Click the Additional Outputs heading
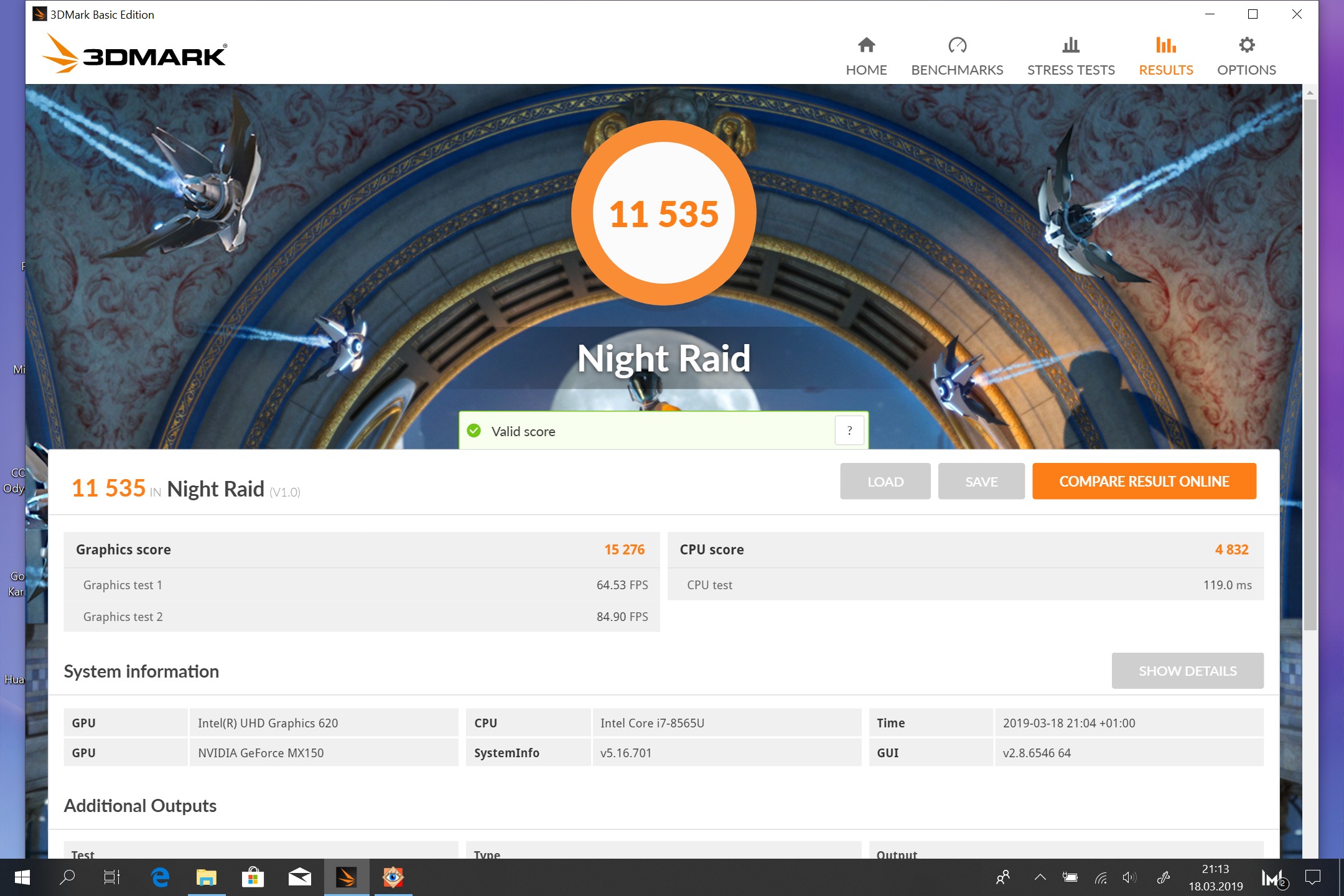 [x=140, y=806]
